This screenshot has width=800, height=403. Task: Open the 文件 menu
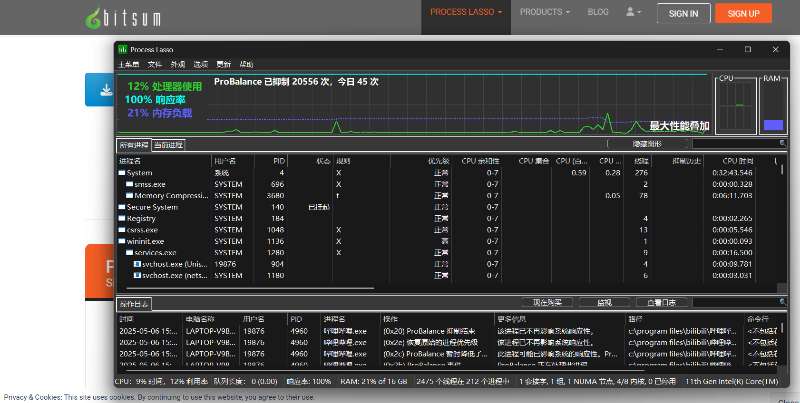pyautogui.click(x=155, y=64)
